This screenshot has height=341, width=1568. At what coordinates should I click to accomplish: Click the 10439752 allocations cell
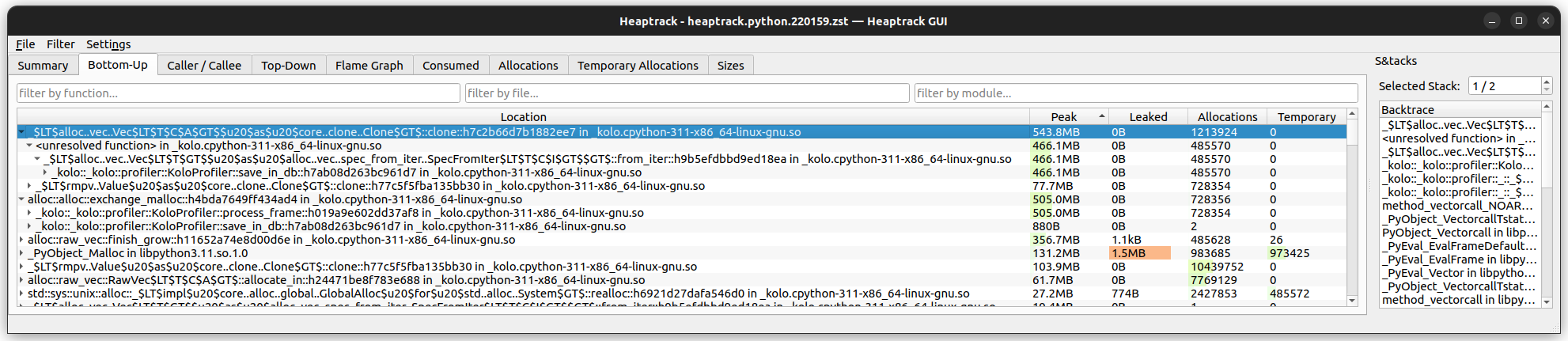point(1227,267)
